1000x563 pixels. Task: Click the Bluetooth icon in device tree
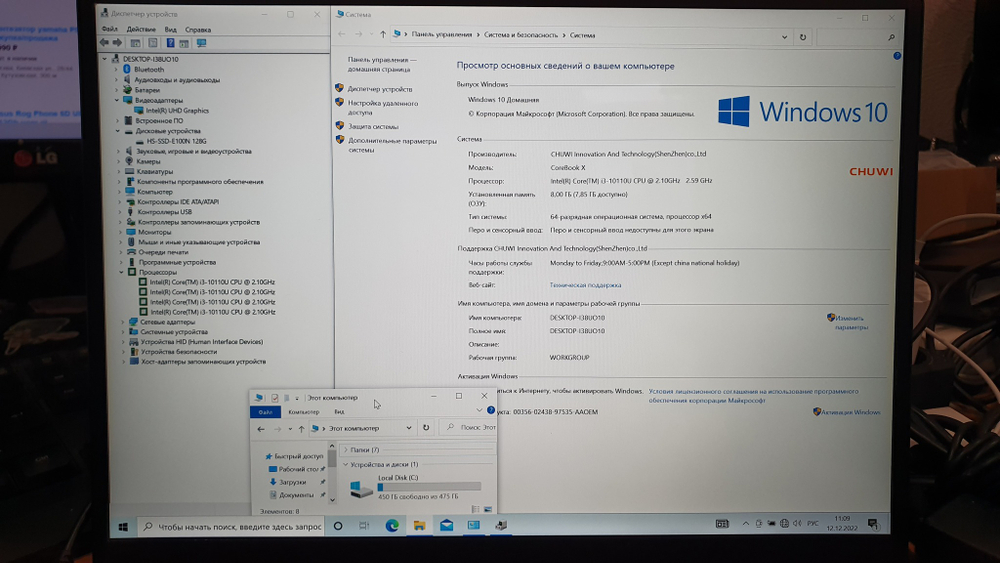pyautogui.click(x=126, y=69)
